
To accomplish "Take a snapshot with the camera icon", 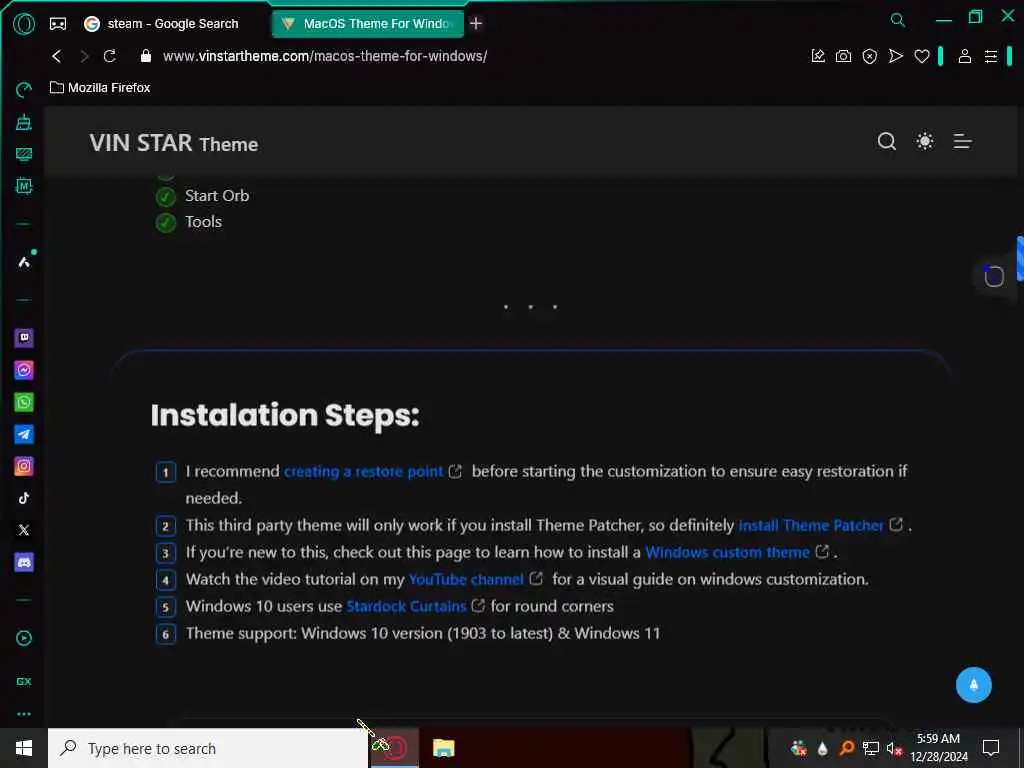I will click(843, 56).
